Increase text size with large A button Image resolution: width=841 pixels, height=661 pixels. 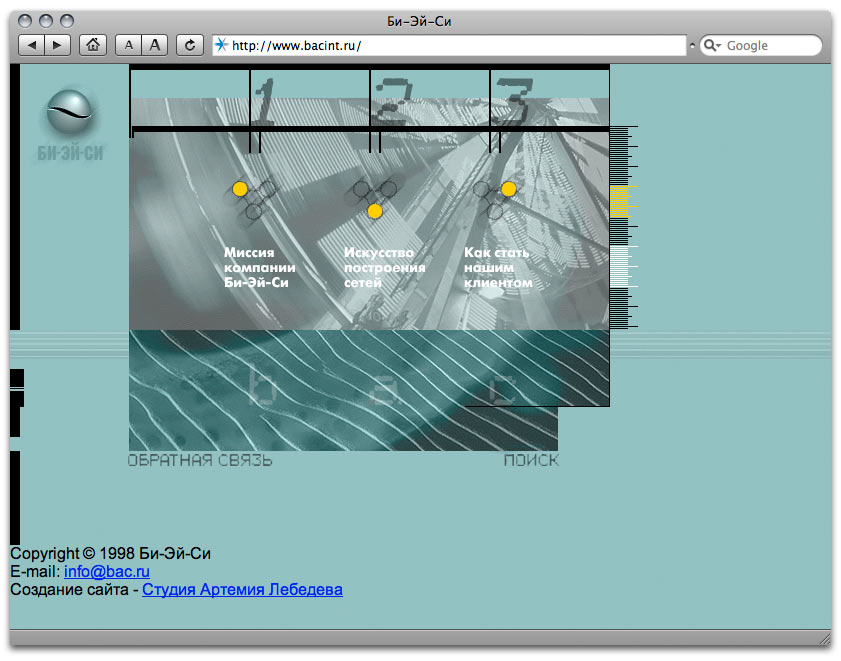tap(154, 45)
